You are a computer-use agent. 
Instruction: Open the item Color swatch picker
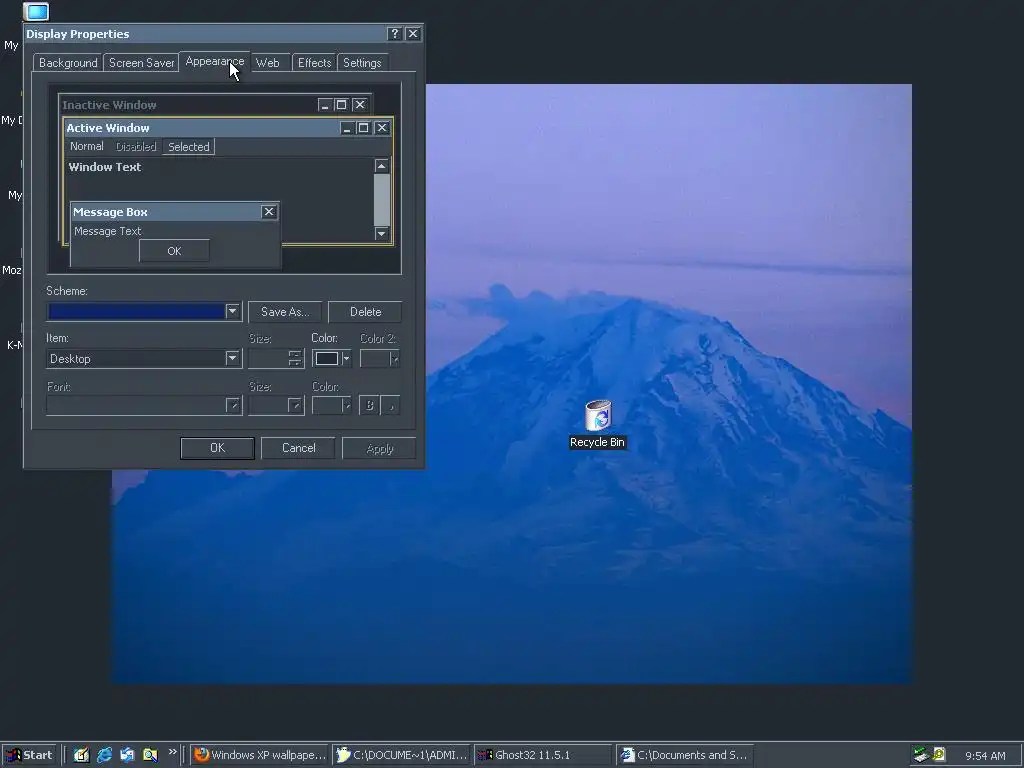(332, 359)
